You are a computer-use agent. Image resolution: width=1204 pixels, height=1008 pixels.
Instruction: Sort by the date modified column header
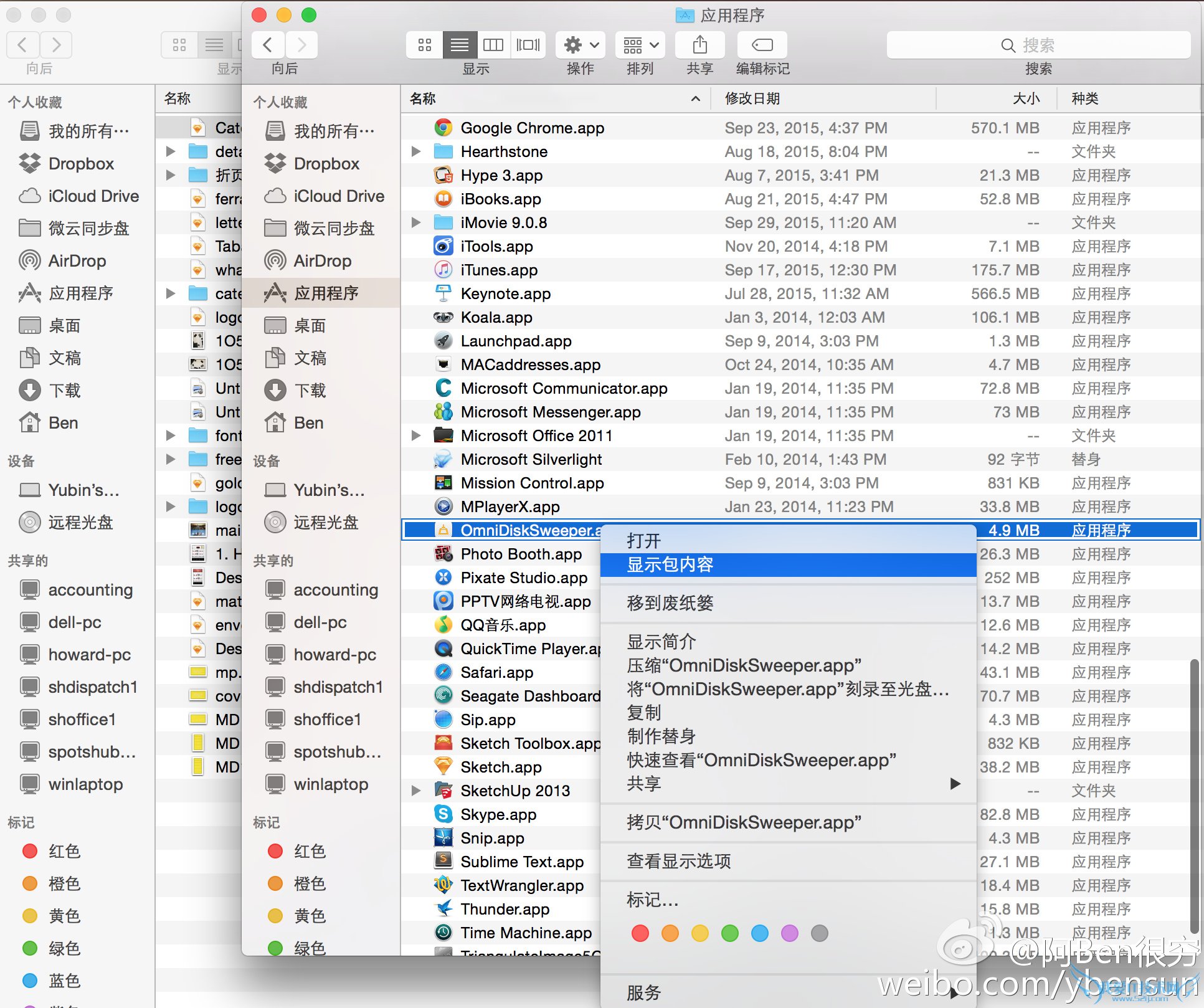[x=752, y=98]
